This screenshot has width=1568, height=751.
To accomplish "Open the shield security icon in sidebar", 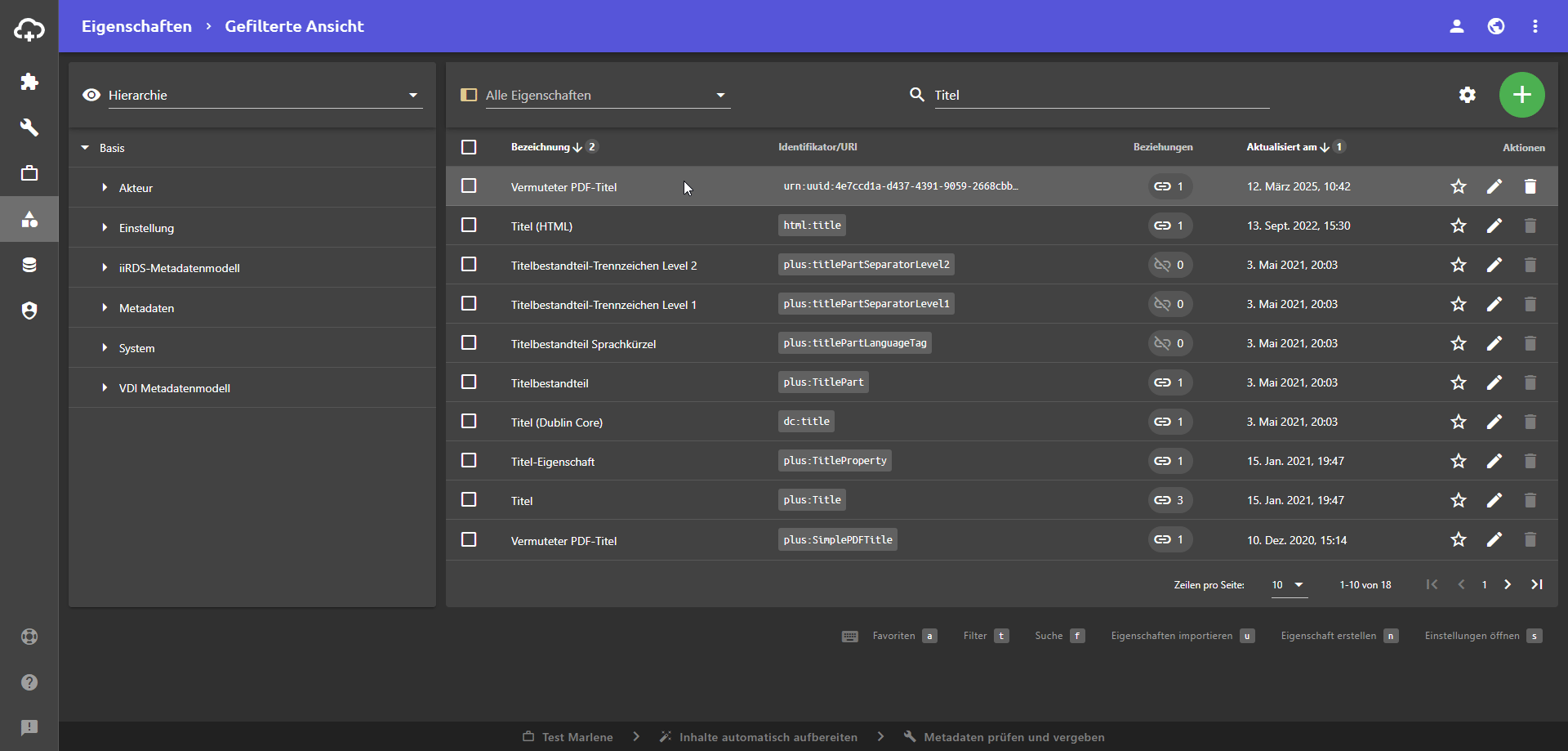I will coord(29,311).
